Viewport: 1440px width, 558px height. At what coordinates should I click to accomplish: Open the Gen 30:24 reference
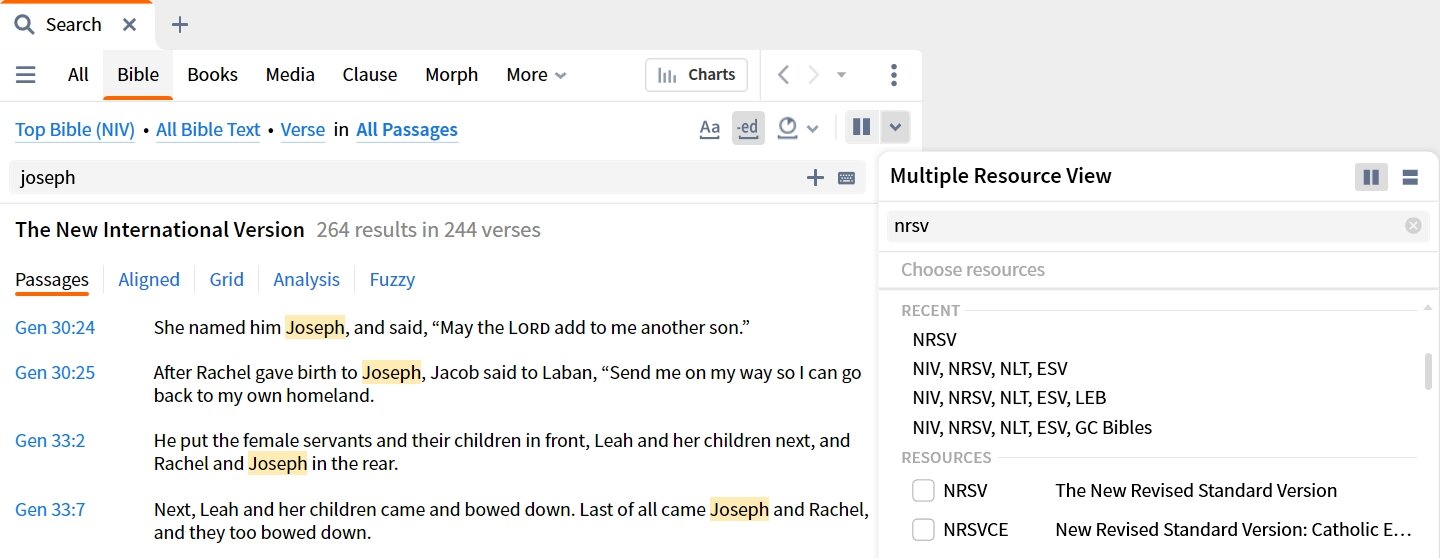click(55, 328)
